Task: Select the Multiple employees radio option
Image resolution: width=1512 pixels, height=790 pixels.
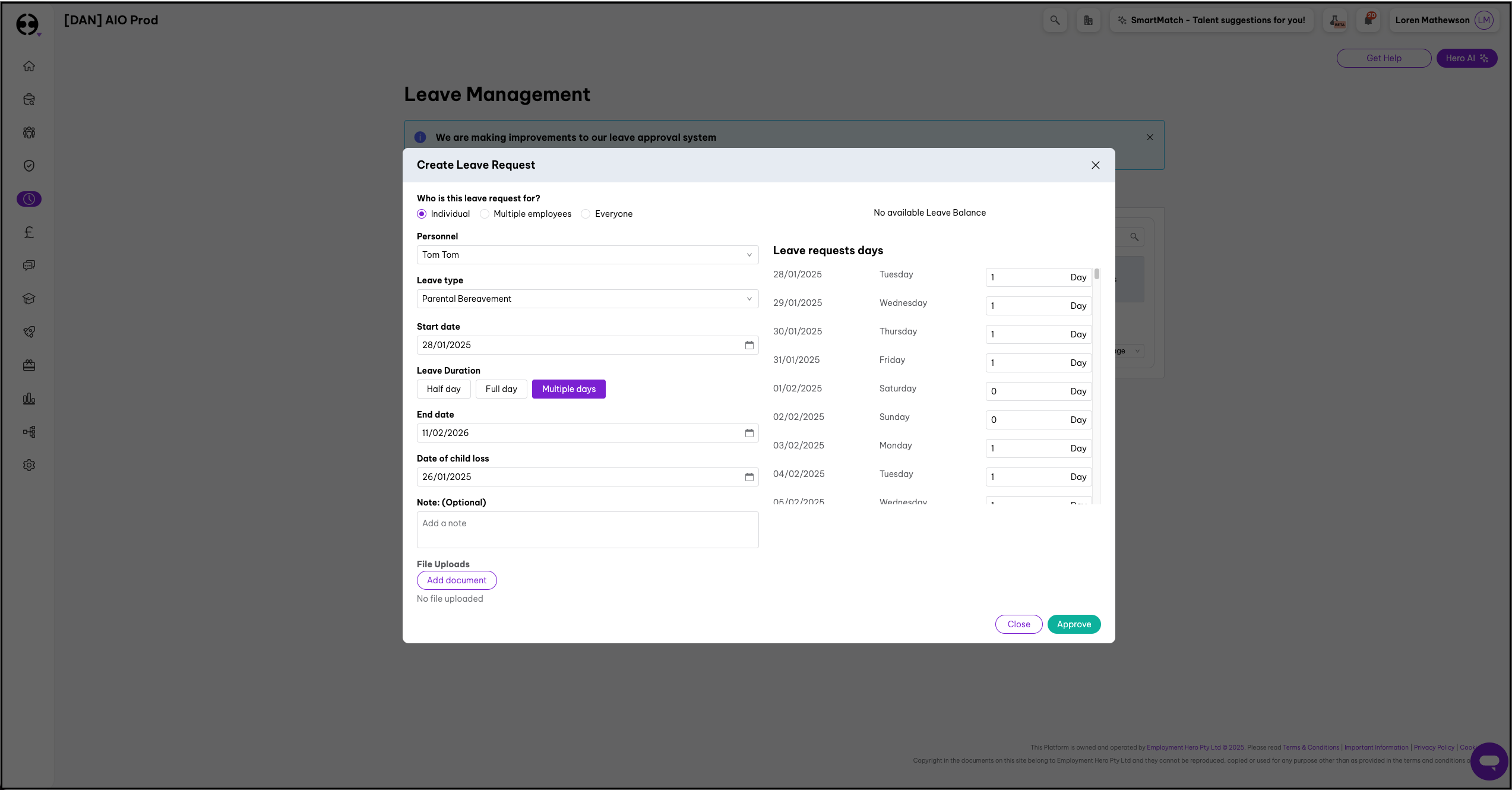Action: point(485,214)
